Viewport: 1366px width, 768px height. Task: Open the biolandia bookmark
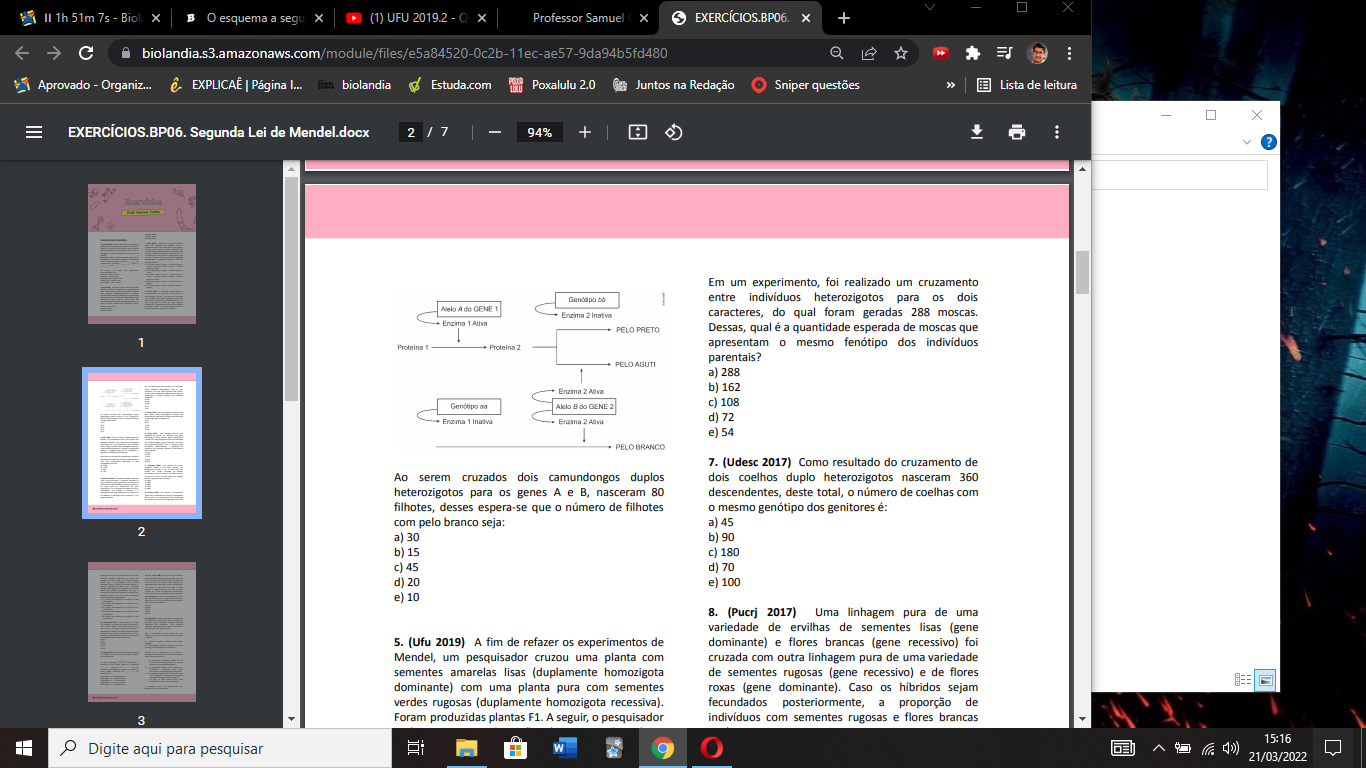[x=354, y=85]
